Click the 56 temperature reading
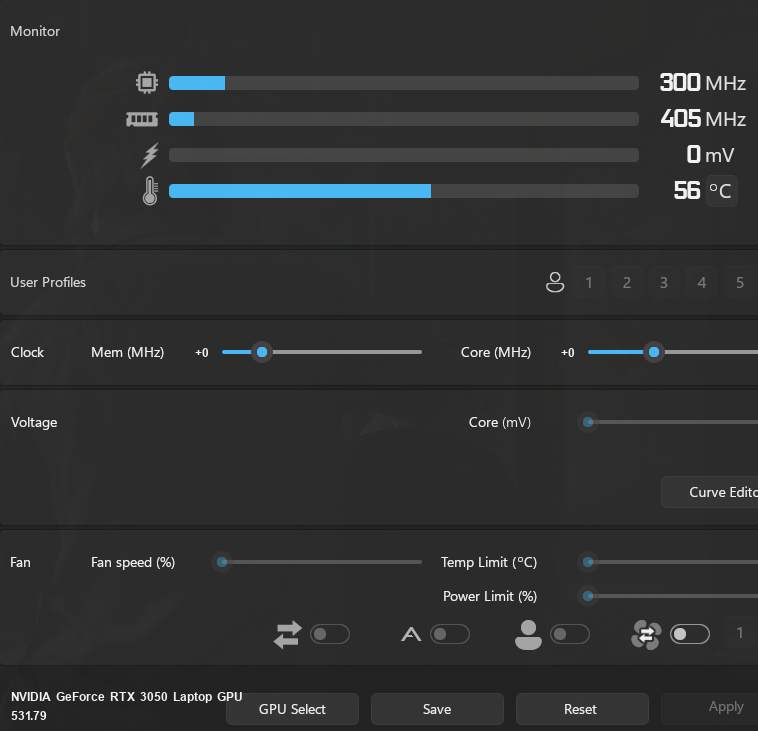This screenshot has height=731, width=758. 686,190
